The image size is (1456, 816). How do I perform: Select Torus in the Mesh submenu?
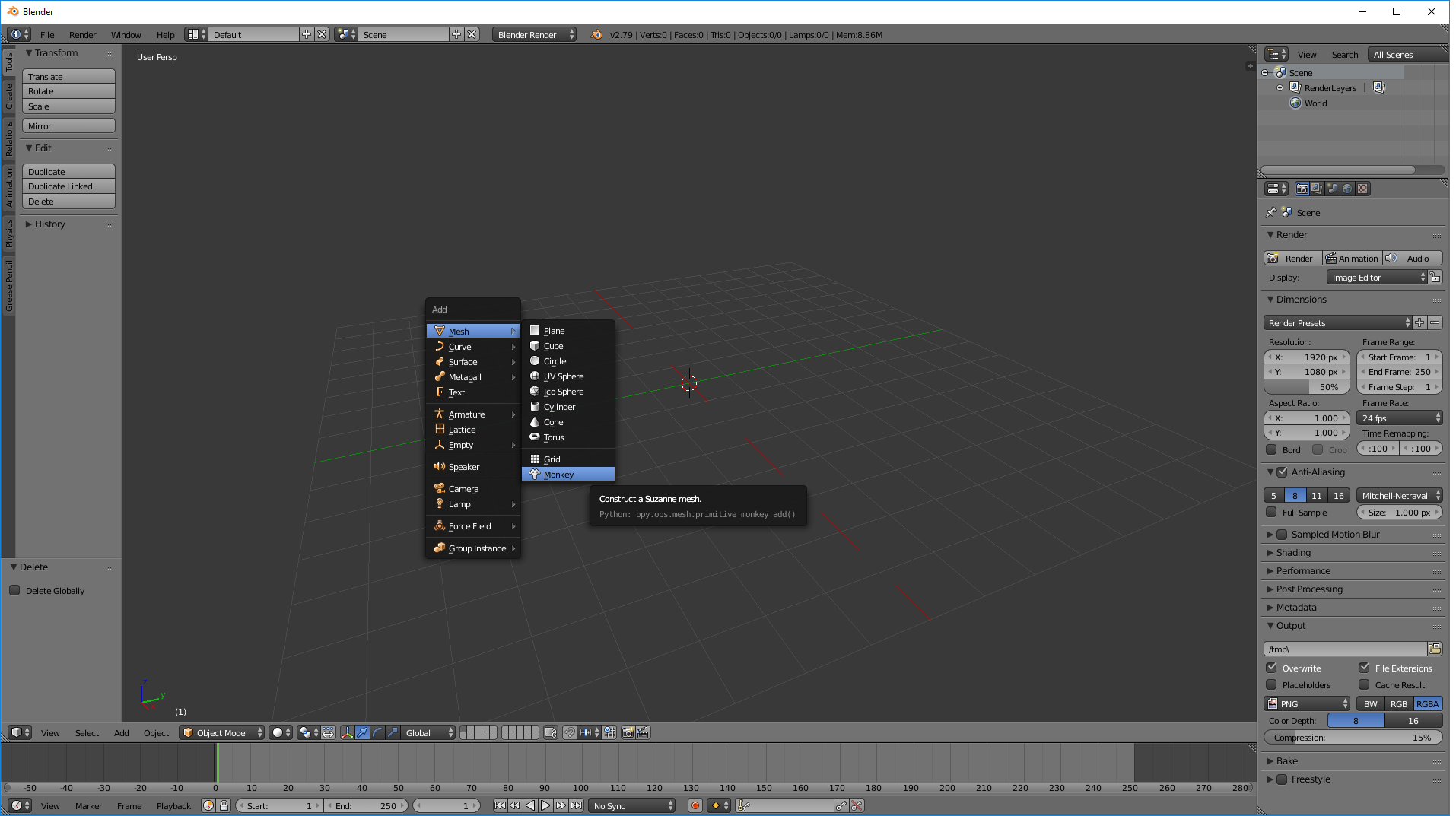(x=568, y=437)
